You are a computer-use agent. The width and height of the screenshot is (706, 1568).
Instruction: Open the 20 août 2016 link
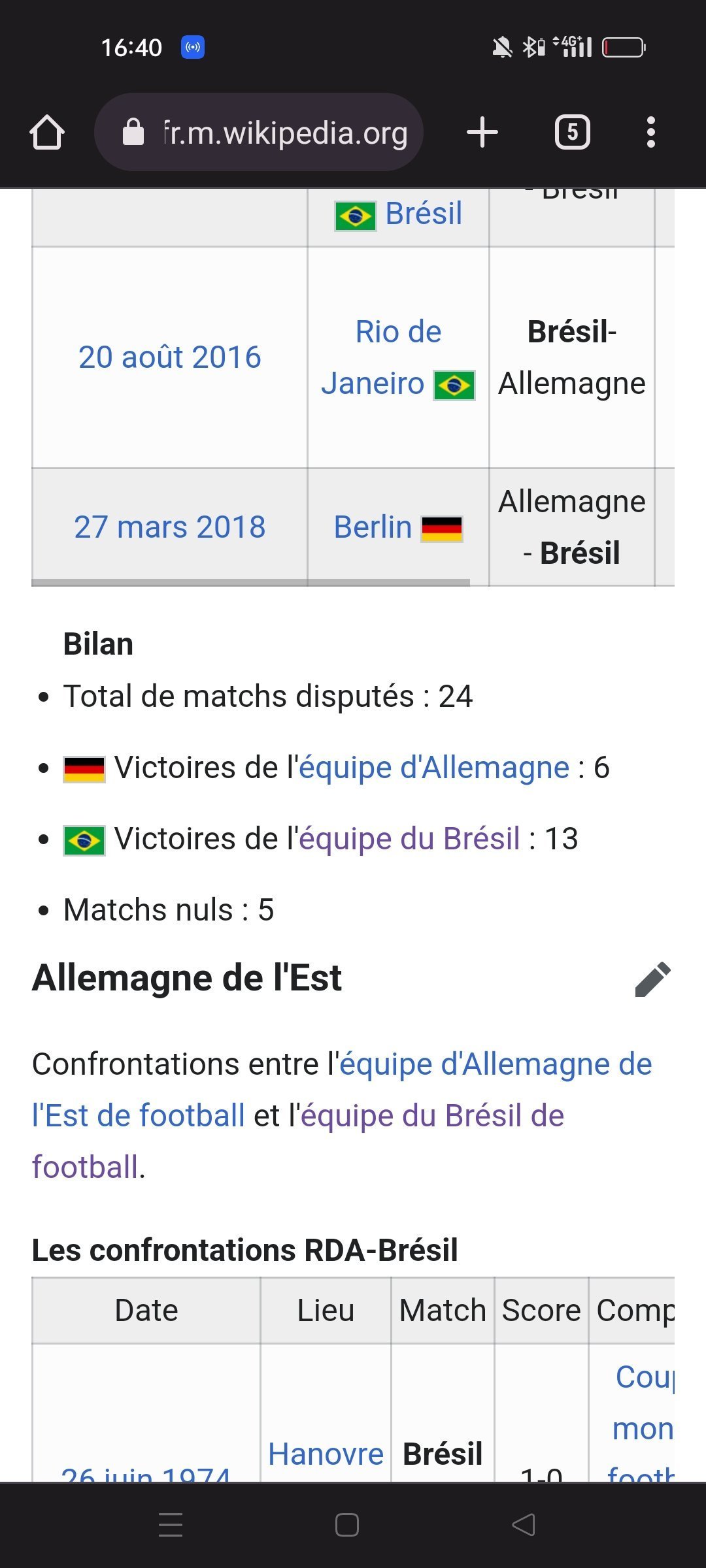coord(169,357)
